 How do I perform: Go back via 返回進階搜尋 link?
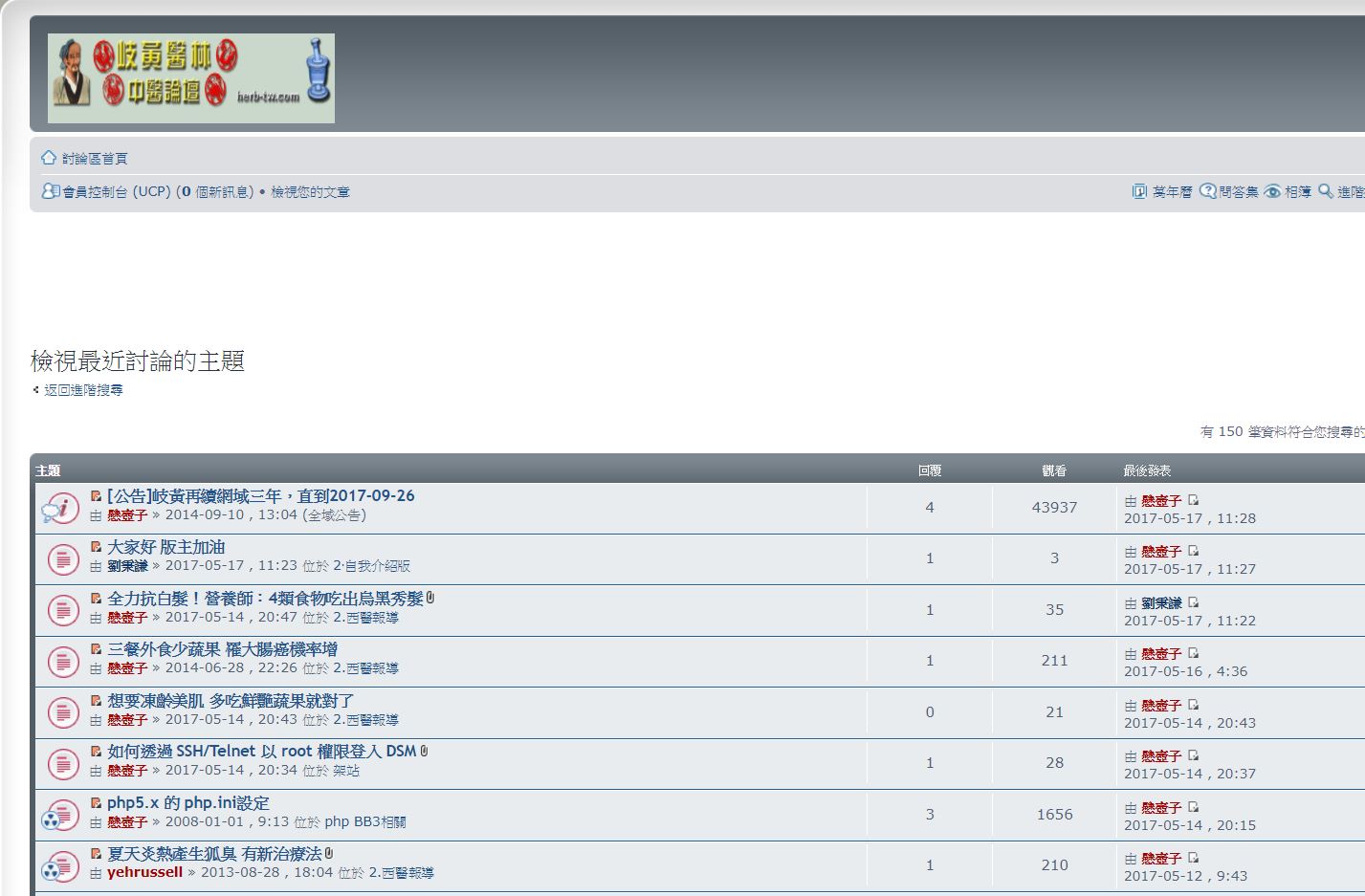(x=83, y=390)
